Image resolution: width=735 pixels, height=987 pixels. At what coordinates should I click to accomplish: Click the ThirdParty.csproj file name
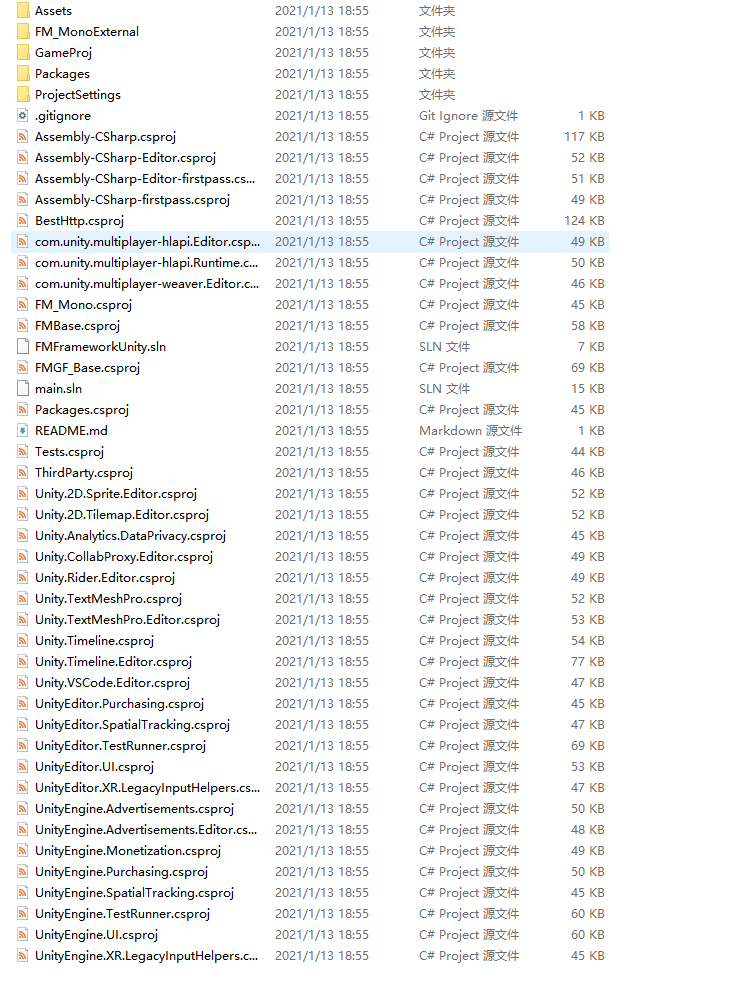click(x=84, y=472)
